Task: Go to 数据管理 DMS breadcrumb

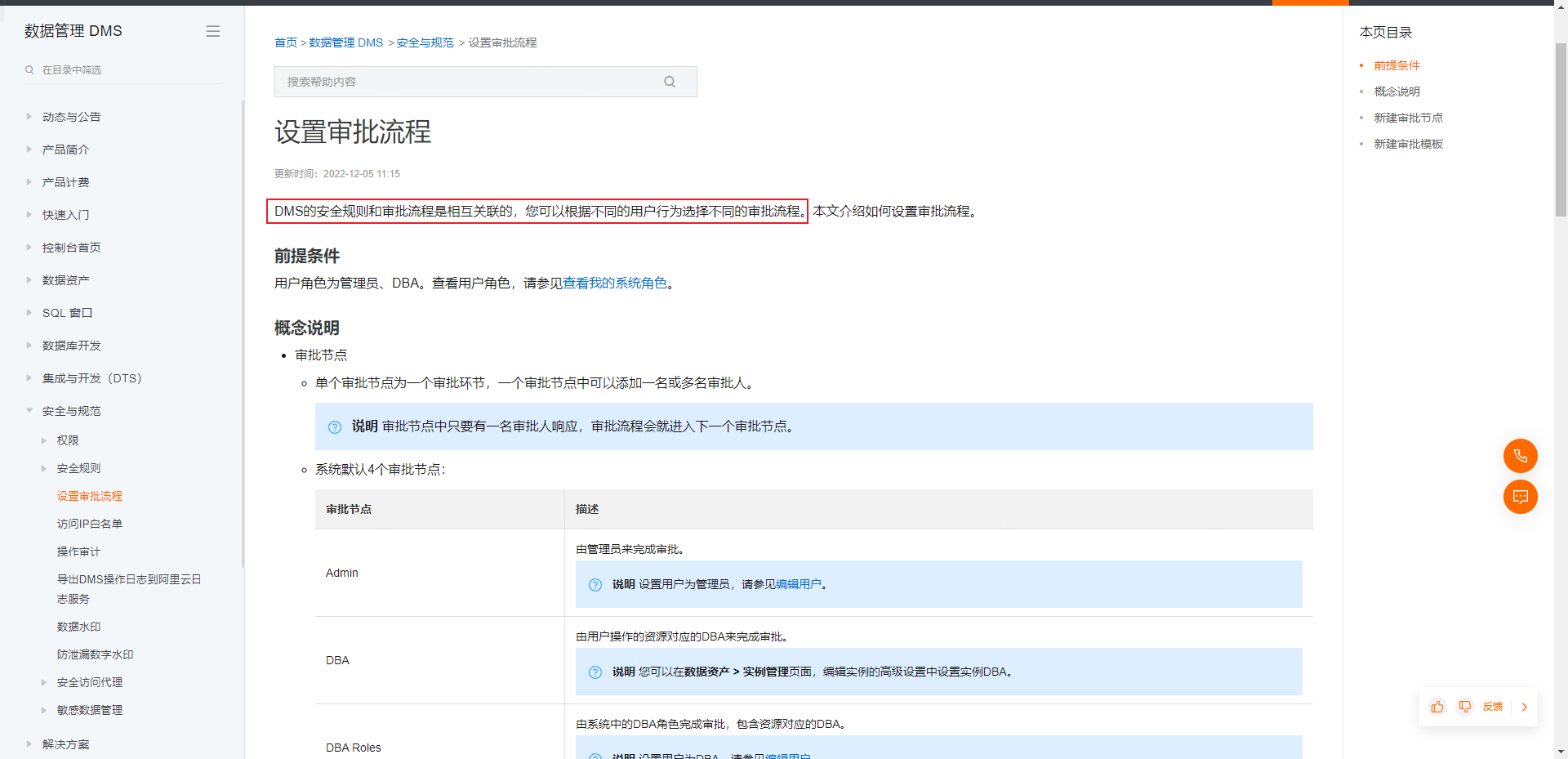Action: click(346, 42)
